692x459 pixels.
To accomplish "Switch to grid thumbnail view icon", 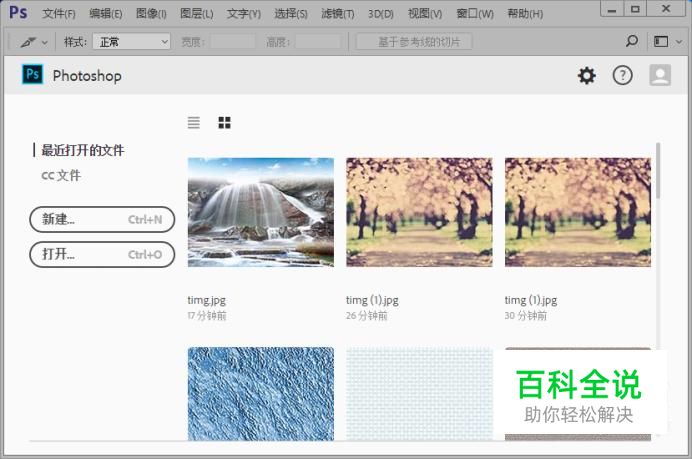I will (224, 122).
